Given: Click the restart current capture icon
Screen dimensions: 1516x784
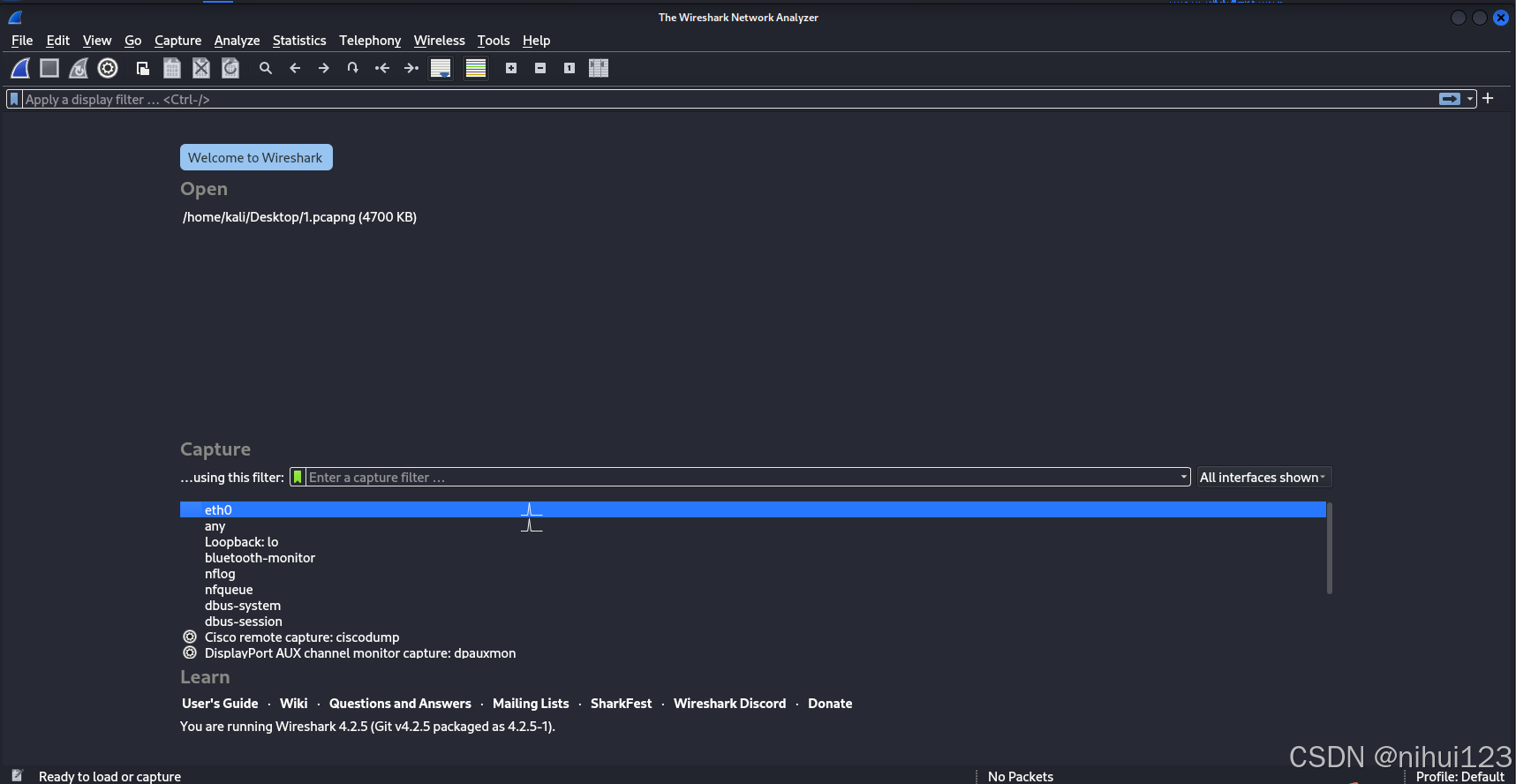Looking at the screenshot, I should pos(79,68).
